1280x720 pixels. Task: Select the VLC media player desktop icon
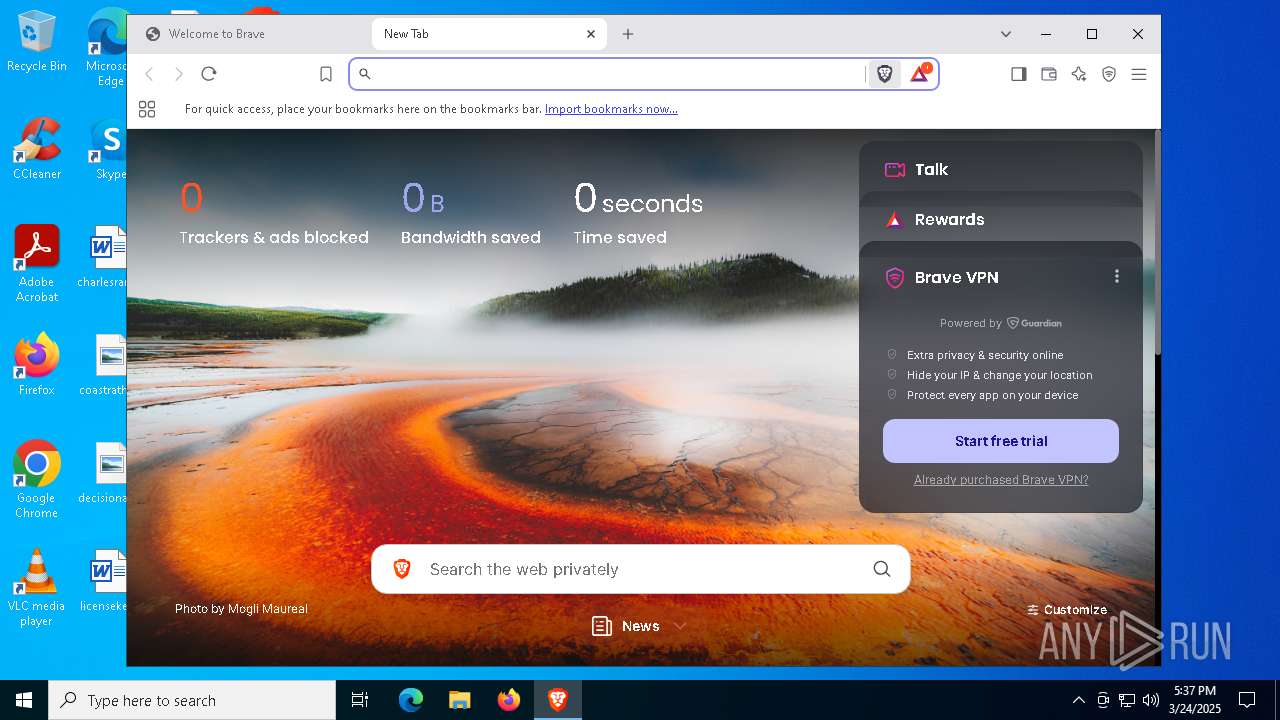[x=37, y=588]
